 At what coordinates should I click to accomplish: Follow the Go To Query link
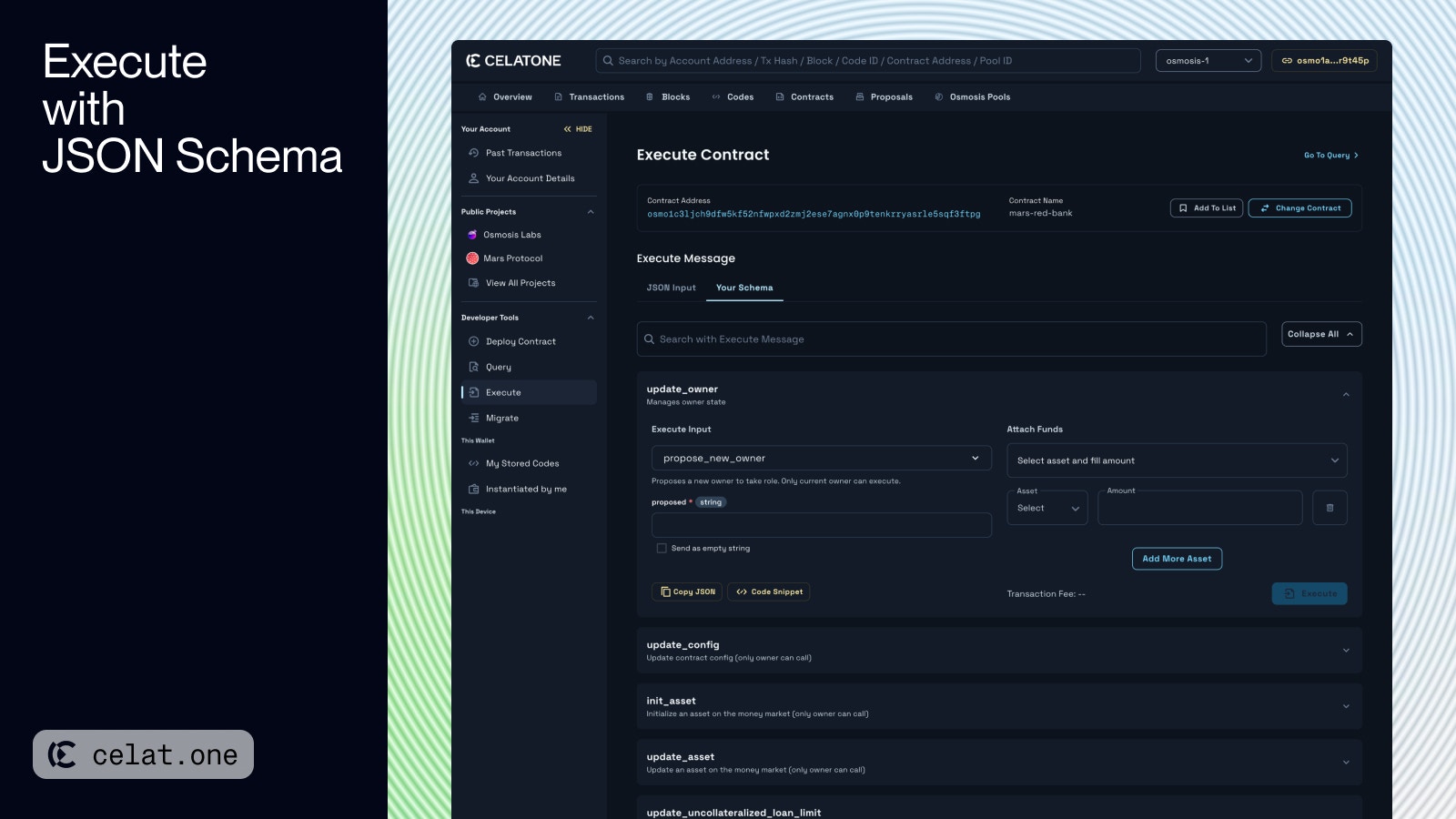[x=1331, y=156]
